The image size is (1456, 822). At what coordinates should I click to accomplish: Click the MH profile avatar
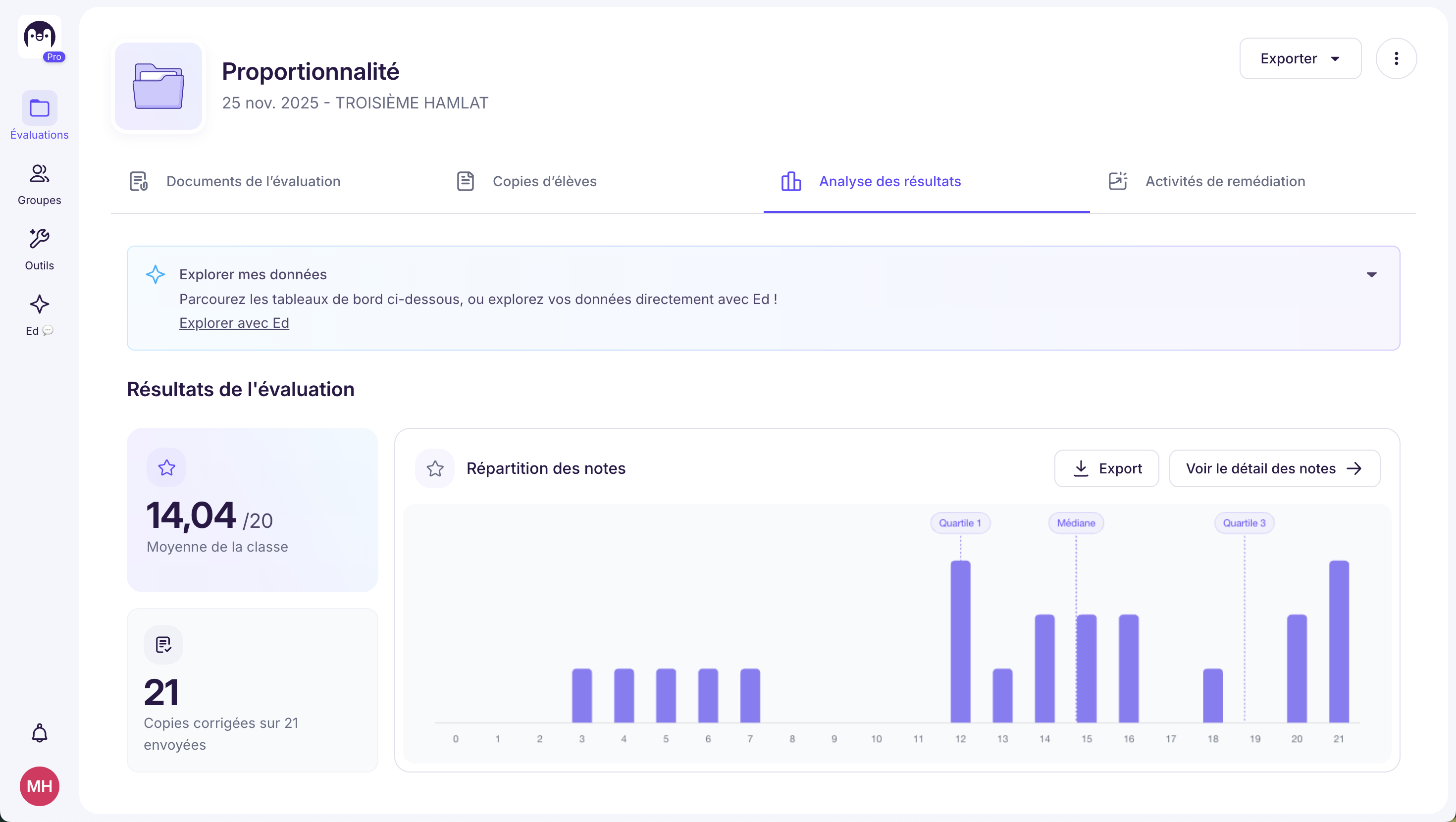click(39, 786)
